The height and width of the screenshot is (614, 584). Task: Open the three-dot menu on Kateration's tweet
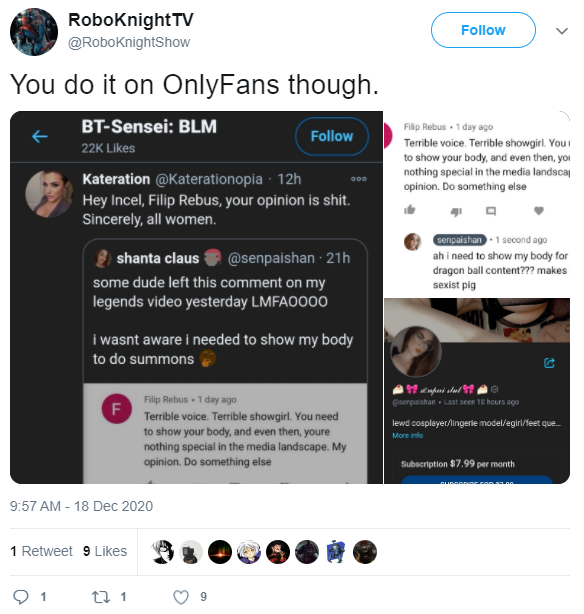358,179
